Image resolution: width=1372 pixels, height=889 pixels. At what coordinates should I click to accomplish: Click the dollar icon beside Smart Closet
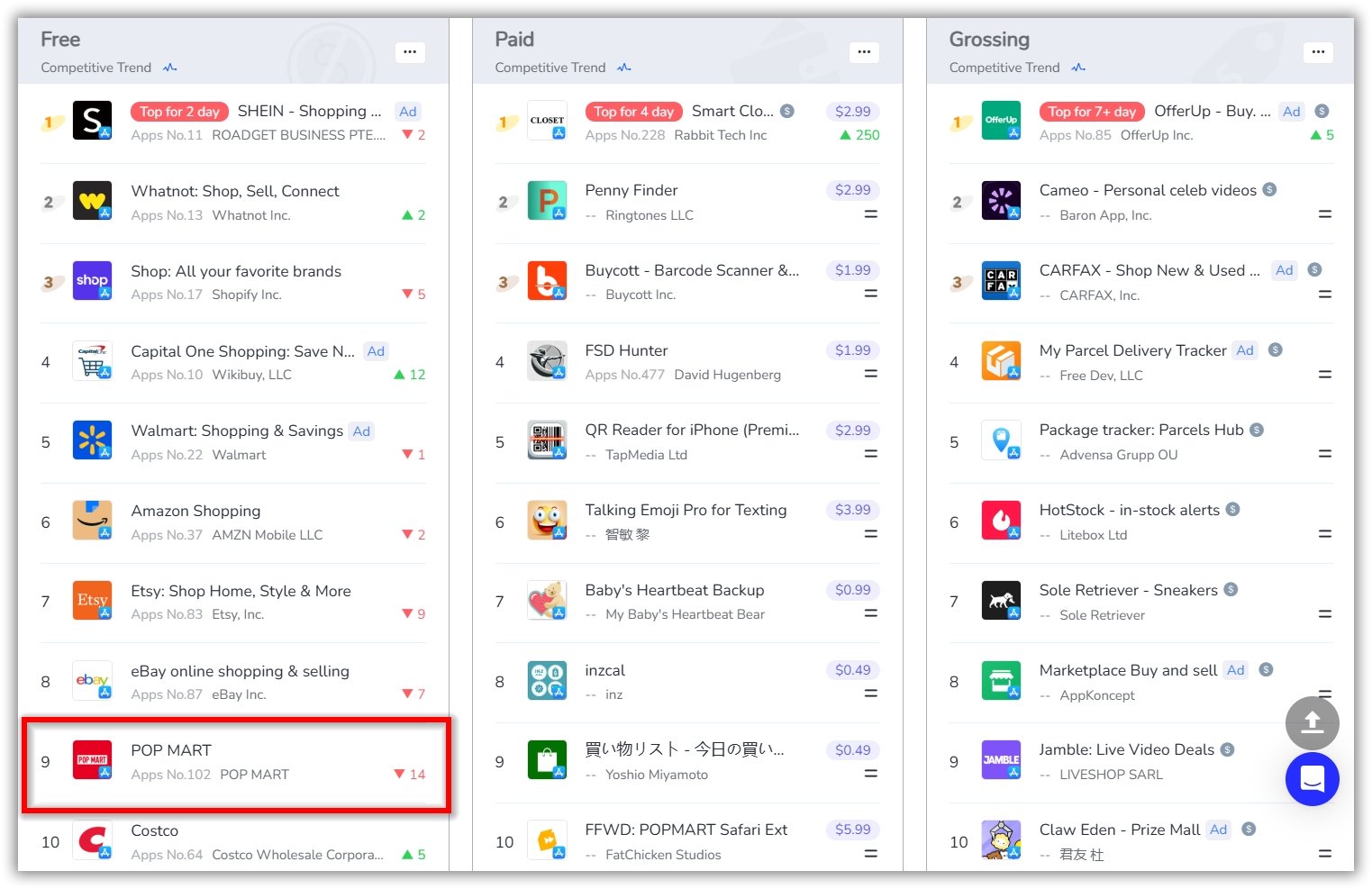pyautogui.click(x=787, y=111)
